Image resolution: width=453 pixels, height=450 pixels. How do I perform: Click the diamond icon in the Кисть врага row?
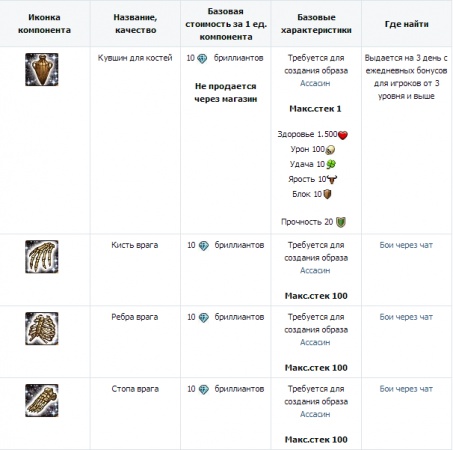click(x=204, y=246)
